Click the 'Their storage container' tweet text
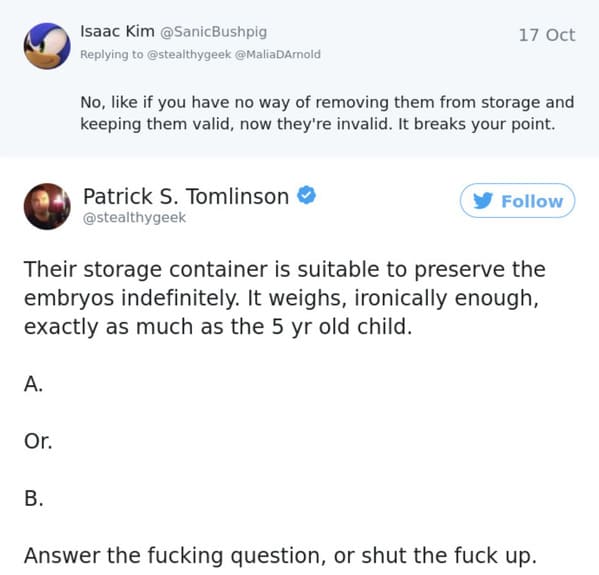Image resolution: width=599 pixels, height=575 pixels. [285, 298]
